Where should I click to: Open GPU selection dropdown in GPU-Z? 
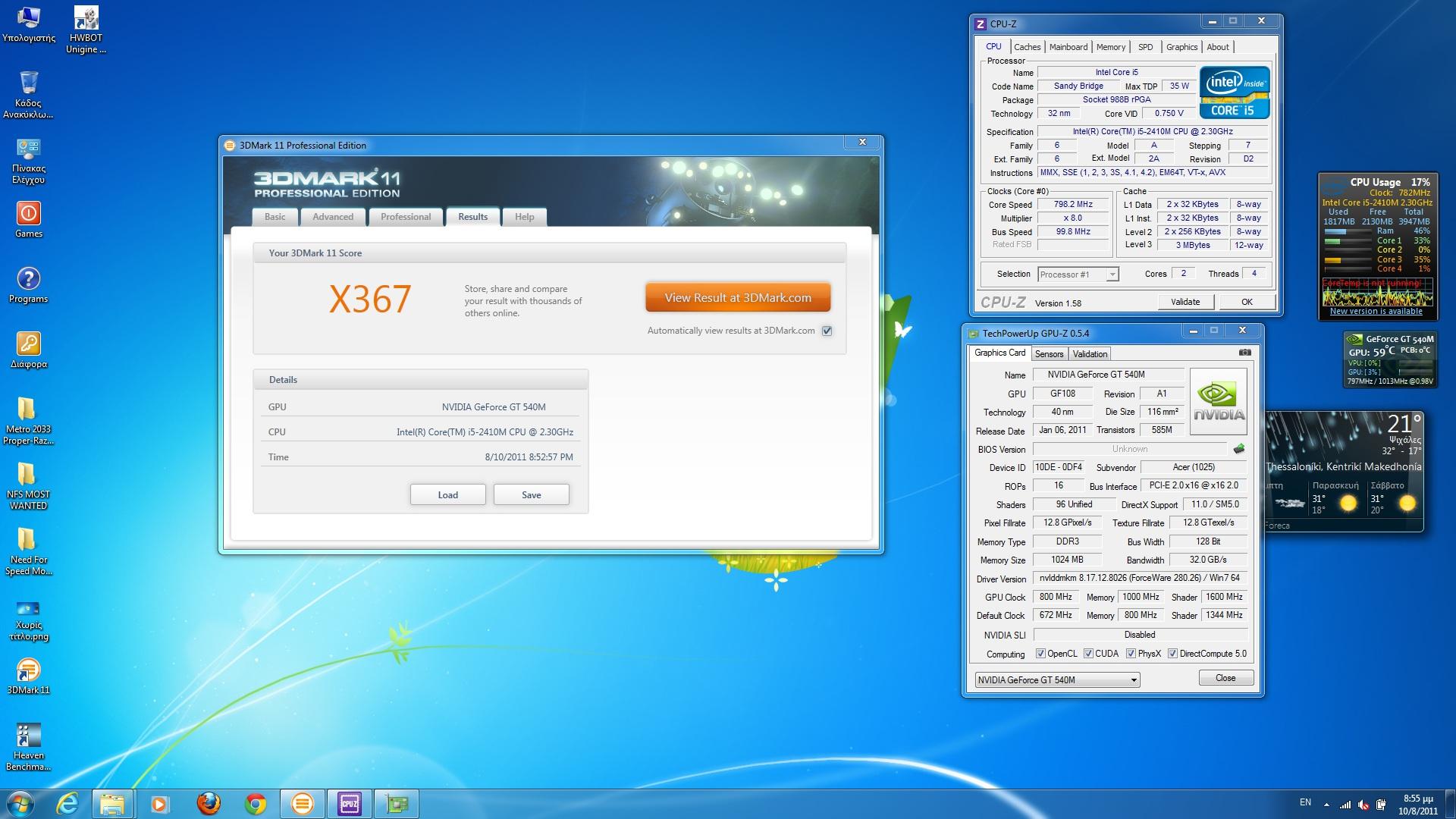coord(1057,680)
